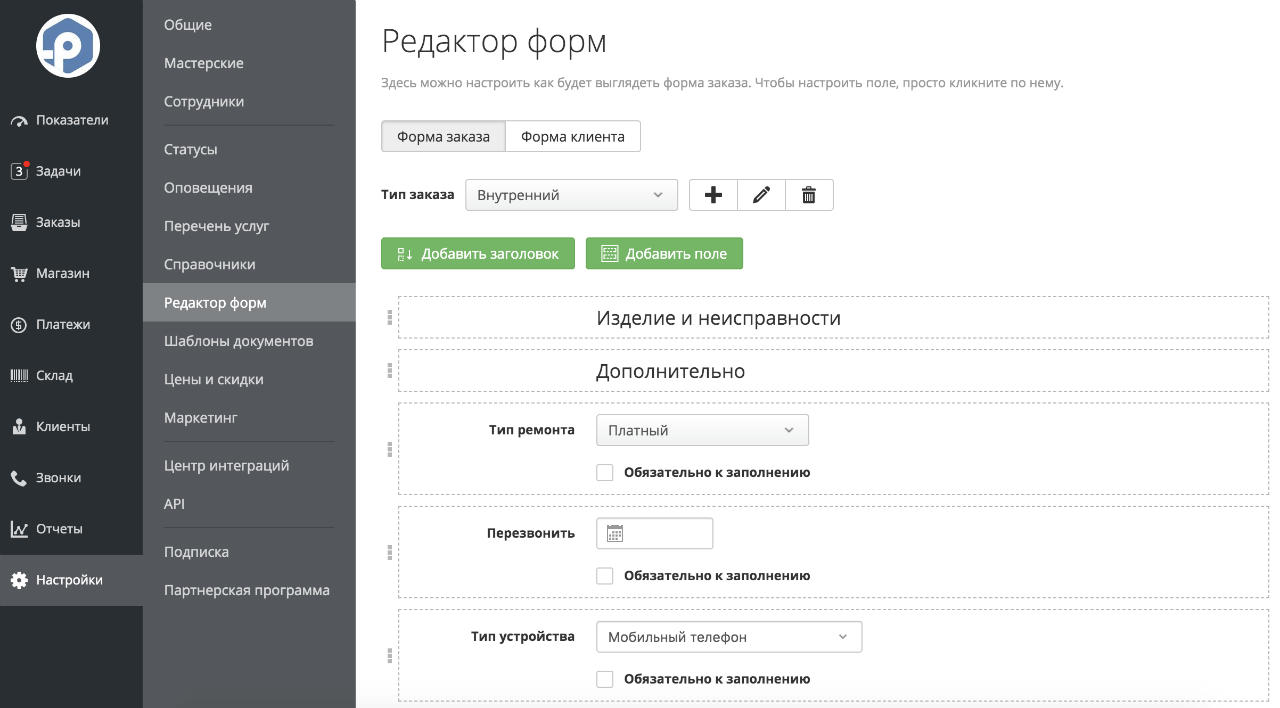The image size is (1280, 708).
Task: Open Общие settings section
Action: (x=188, y=25)
